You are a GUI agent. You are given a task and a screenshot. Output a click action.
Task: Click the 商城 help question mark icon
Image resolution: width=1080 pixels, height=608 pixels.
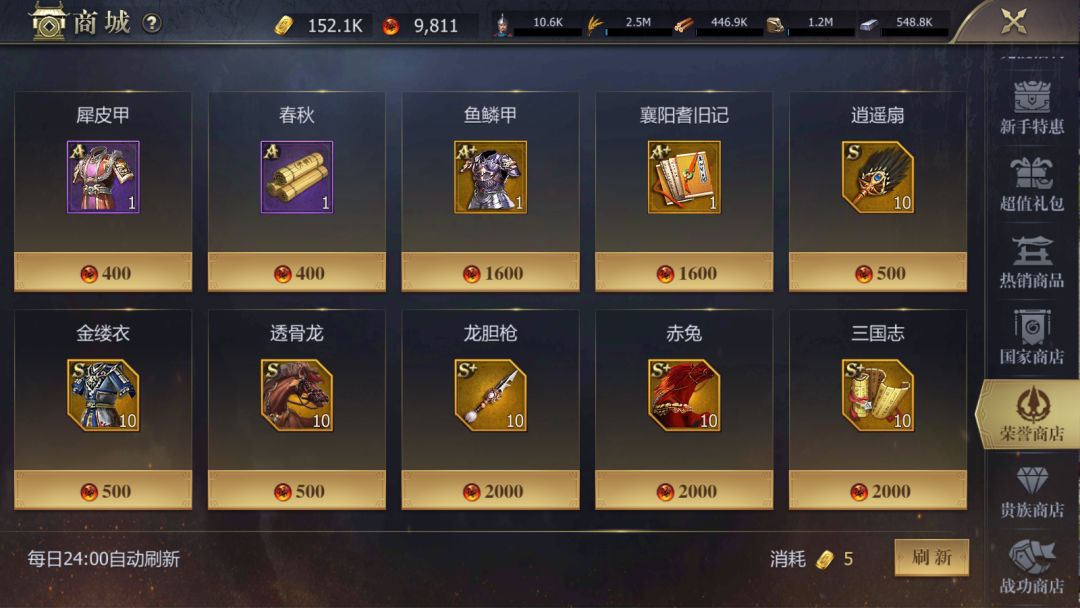pyautogui.click(x=152, y=23)
